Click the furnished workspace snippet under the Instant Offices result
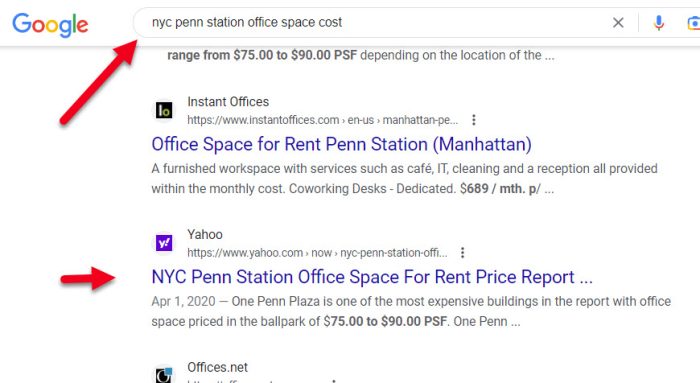This screenshot has height=383, width=700. coord(404,179)
